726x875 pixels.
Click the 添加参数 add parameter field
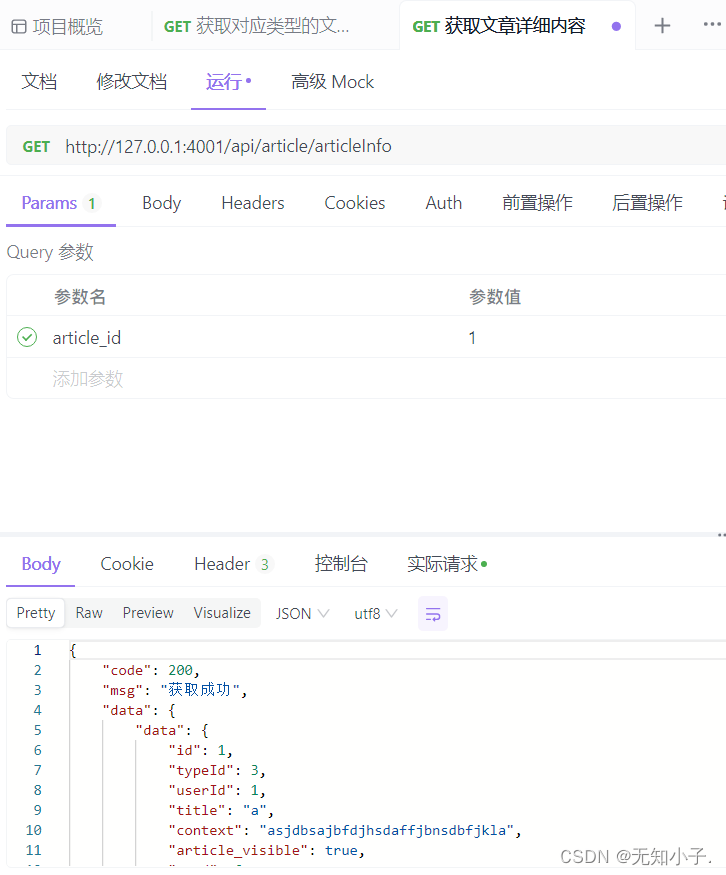click(x=88, y=379)
